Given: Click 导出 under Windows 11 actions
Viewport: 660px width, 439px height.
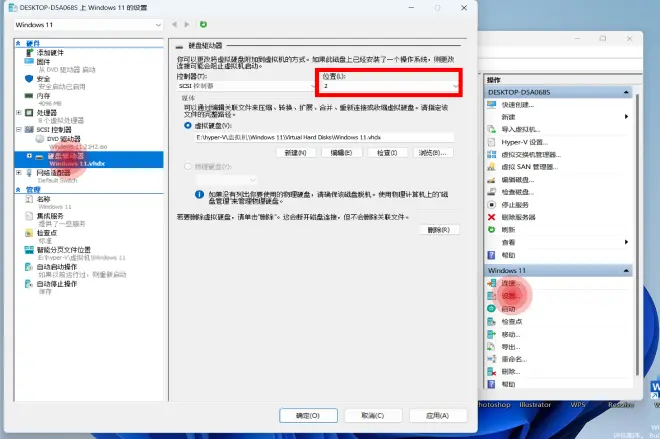Looking at the screenshot, I should click(x=511, y=347).
